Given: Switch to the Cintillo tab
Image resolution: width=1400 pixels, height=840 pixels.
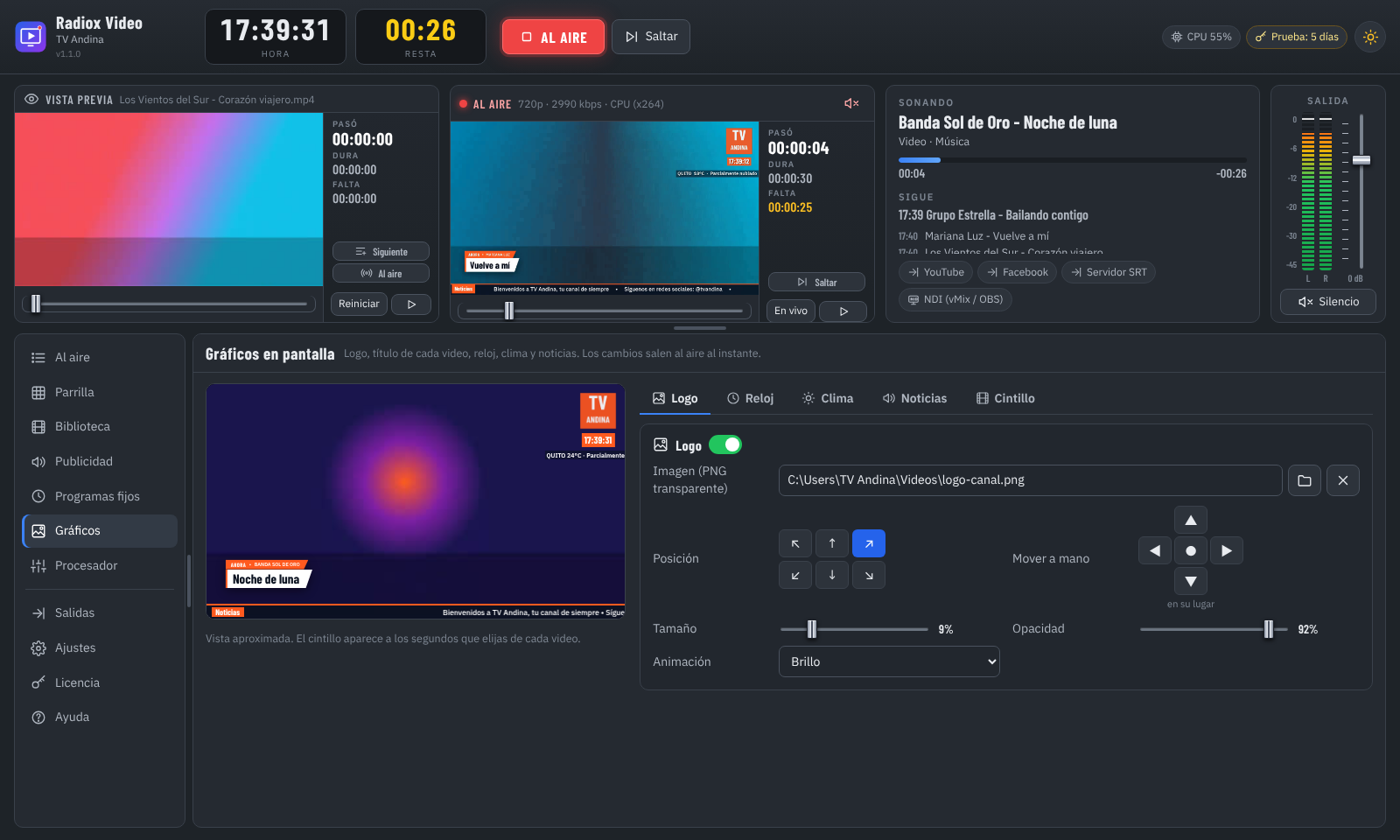Looking at the screenshot, I should 1005,398.
